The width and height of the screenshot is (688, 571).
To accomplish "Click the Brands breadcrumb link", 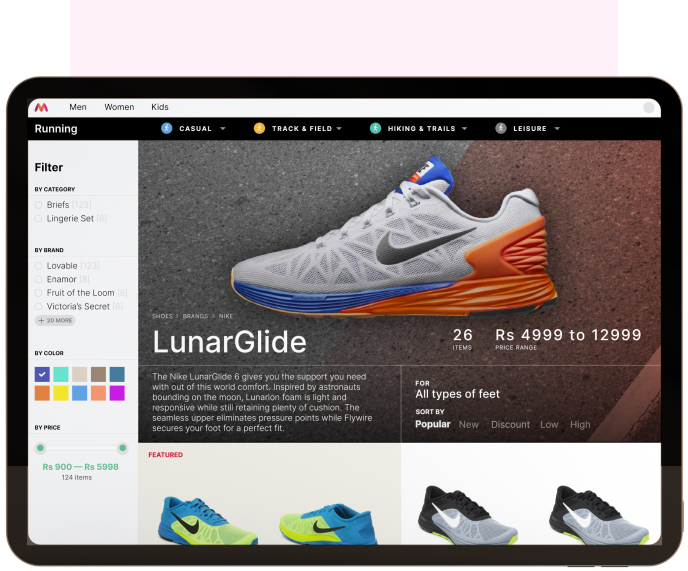I will (x=195, y=316).
